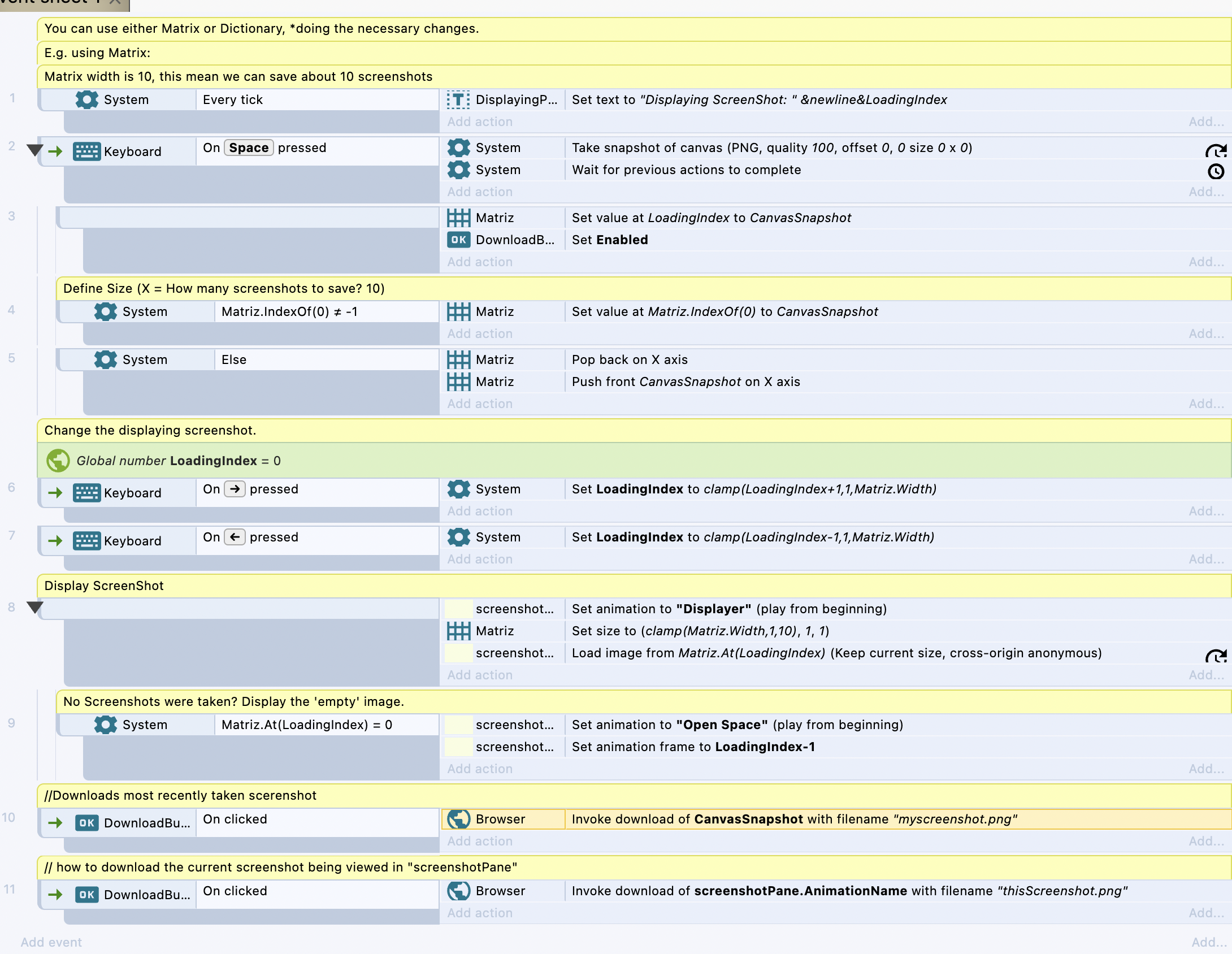This screenshot has width=1232, height=954.
Task: Click Keyboard icon in Space pressed event
Action: pyautogui.click(x=87, y=151)
